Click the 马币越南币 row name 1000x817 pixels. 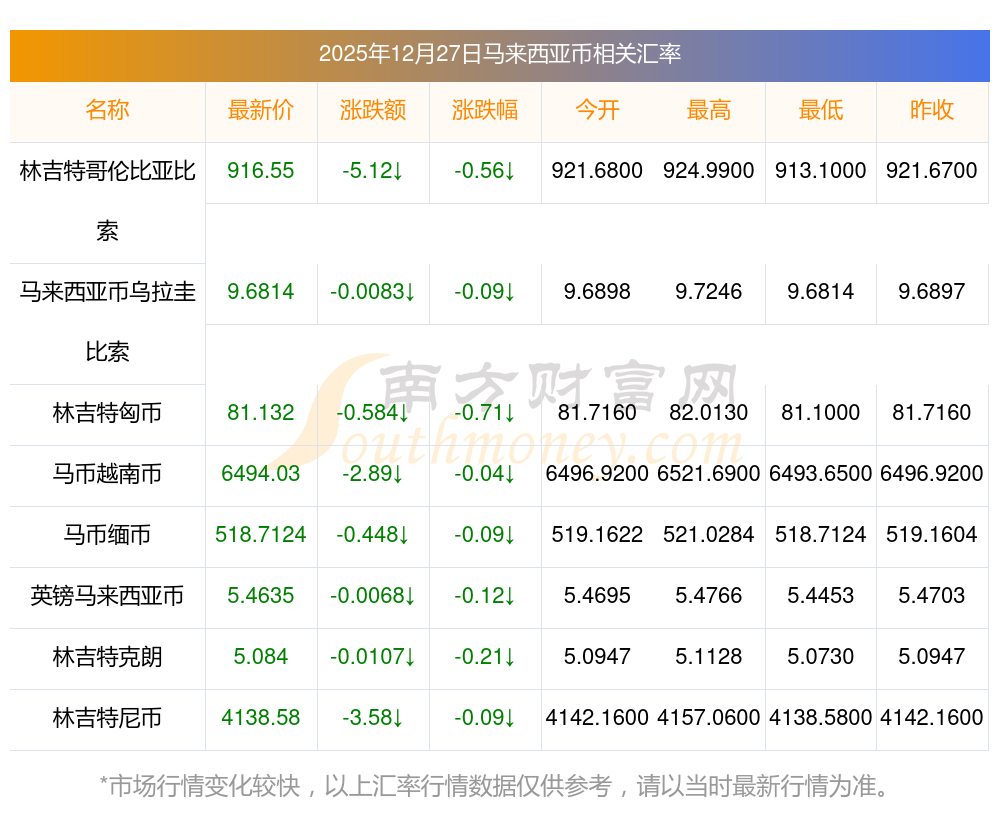click(x=107, y=474)
